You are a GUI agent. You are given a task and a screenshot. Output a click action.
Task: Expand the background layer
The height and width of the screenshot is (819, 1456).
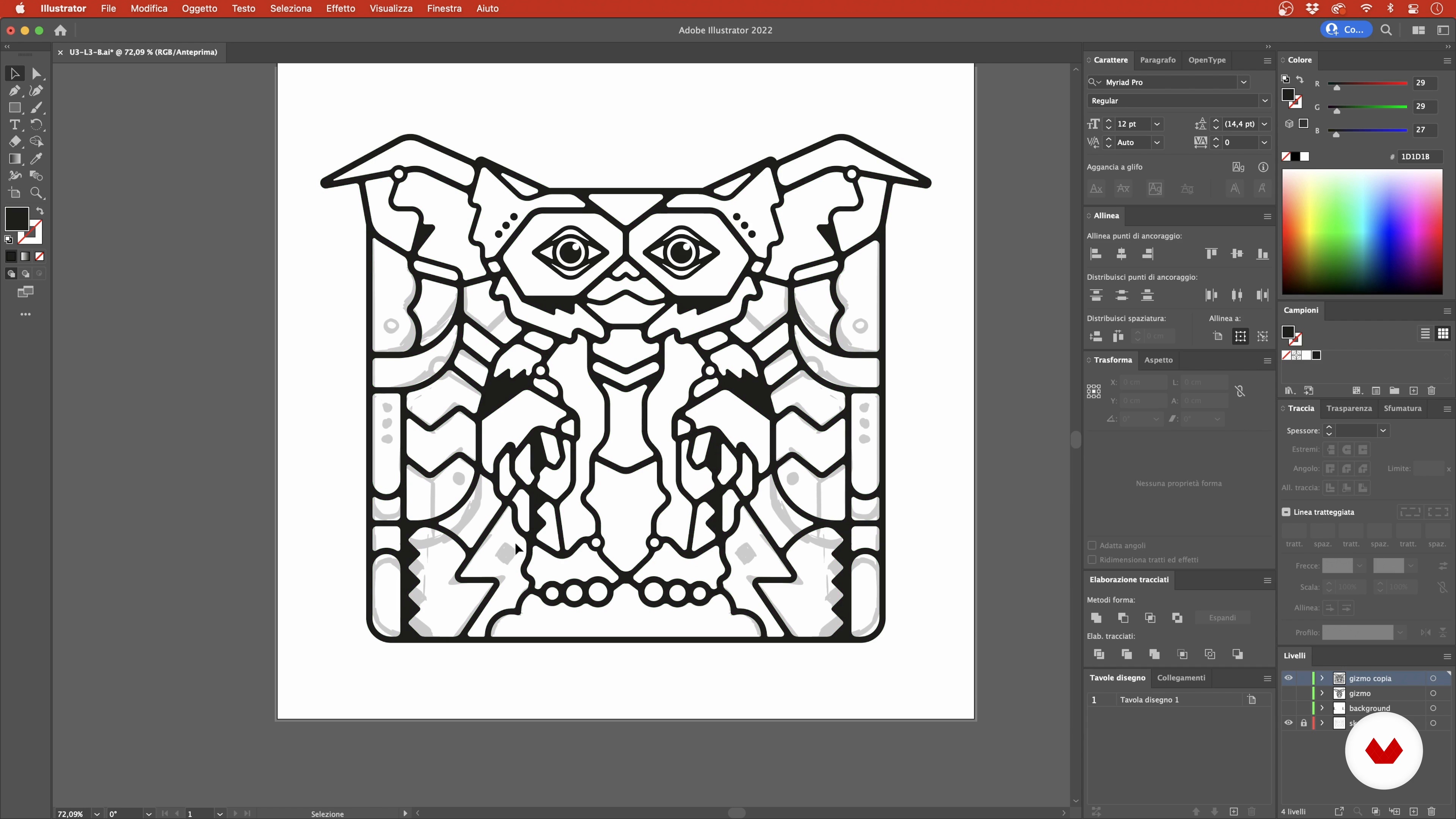pos(1322,708)
